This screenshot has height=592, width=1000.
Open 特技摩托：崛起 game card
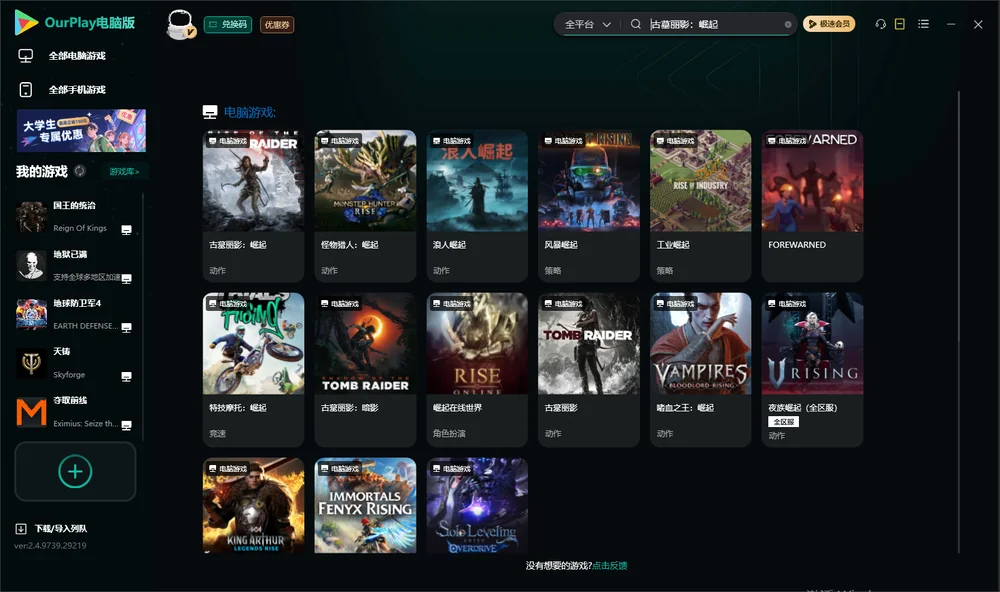253,369
